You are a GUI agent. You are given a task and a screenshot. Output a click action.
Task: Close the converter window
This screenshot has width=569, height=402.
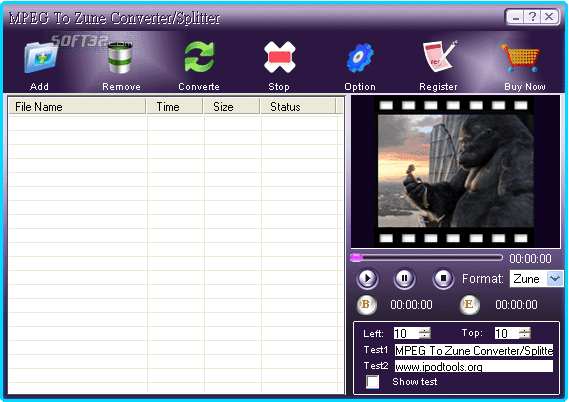pos(549,17)
